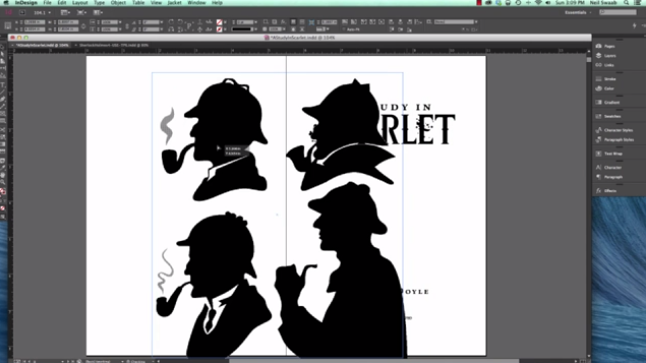
Task: Click the Adobe help search field
Action: click(x=618, y=12)
